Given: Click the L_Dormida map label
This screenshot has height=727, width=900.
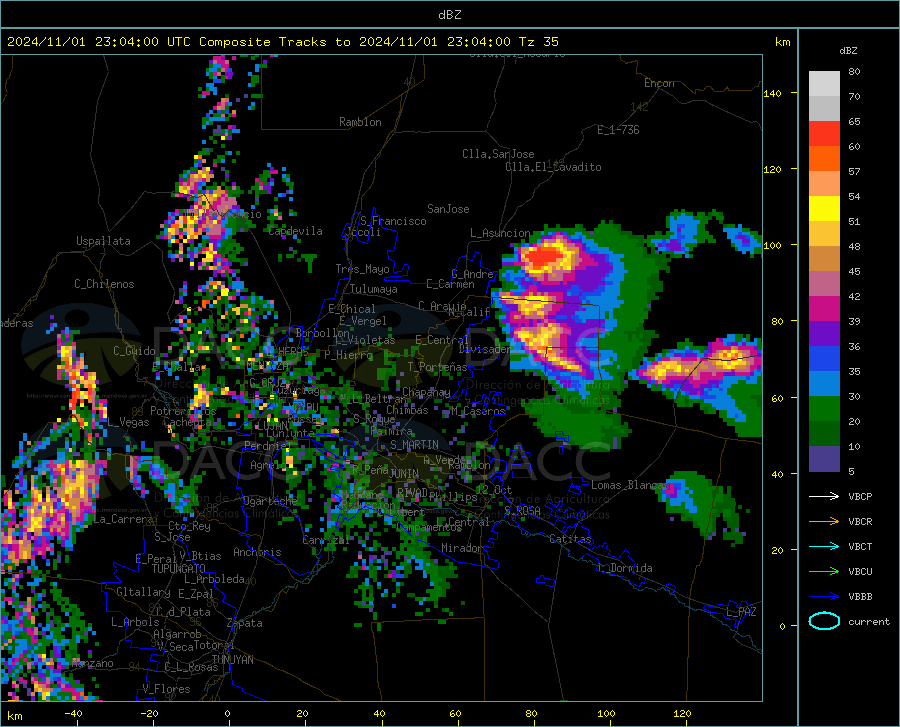Looking at the screenshot, I should [x=624, y=568].
